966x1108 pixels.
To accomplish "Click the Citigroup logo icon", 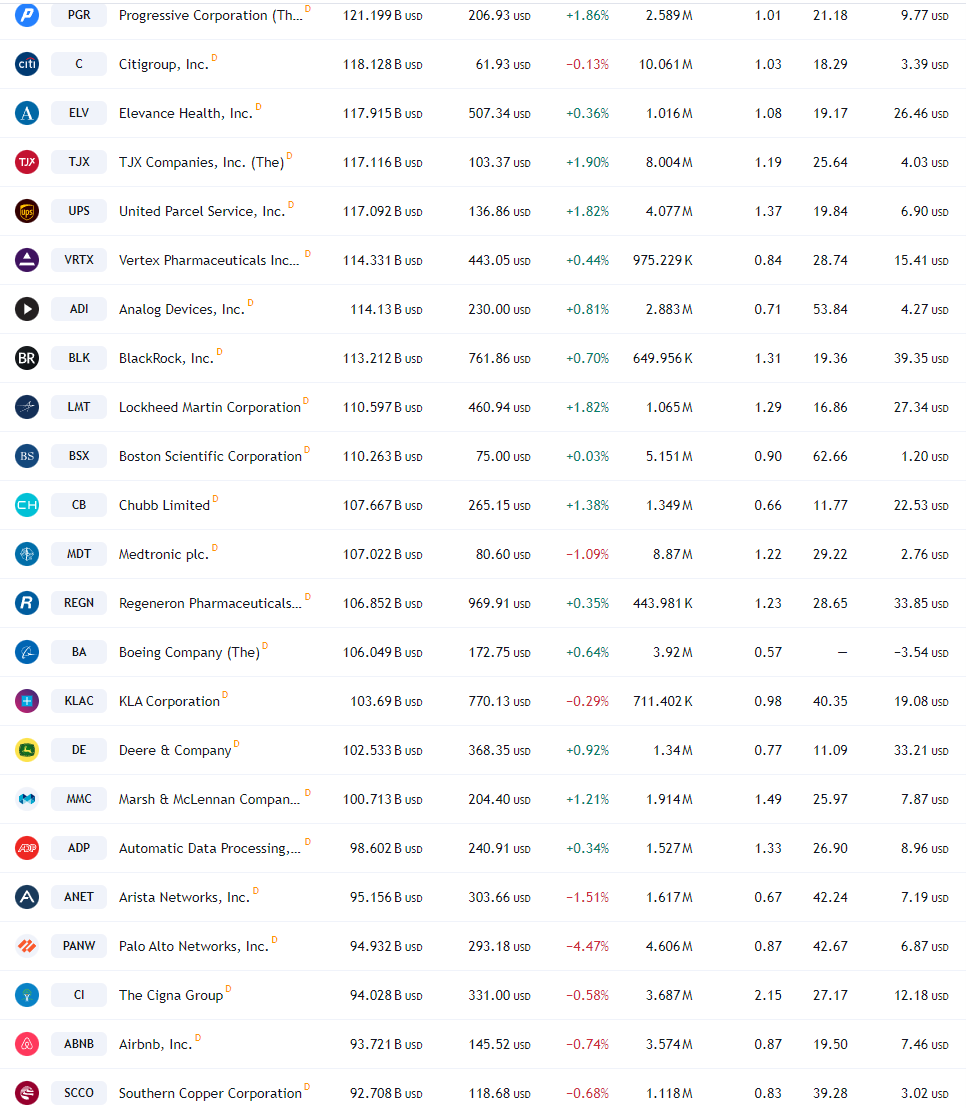I will tap(27, 64).
